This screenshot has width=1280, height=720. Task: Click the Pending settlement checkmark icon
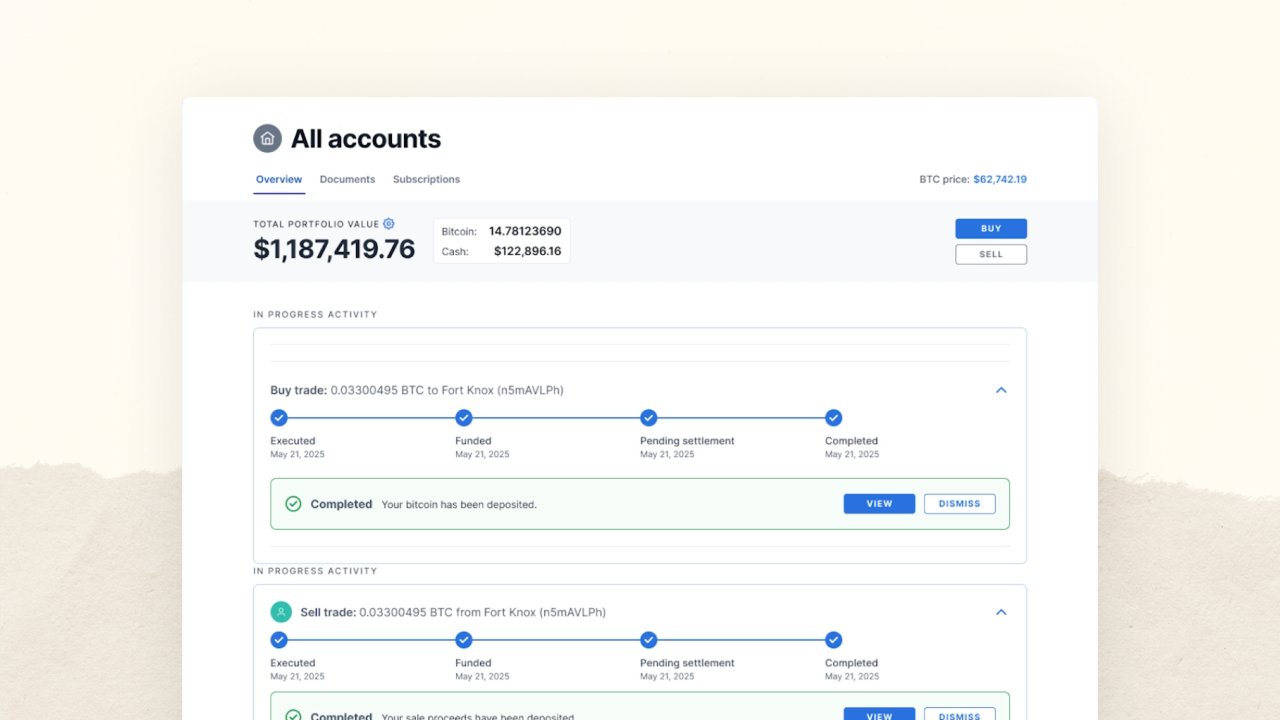(649, 417)
